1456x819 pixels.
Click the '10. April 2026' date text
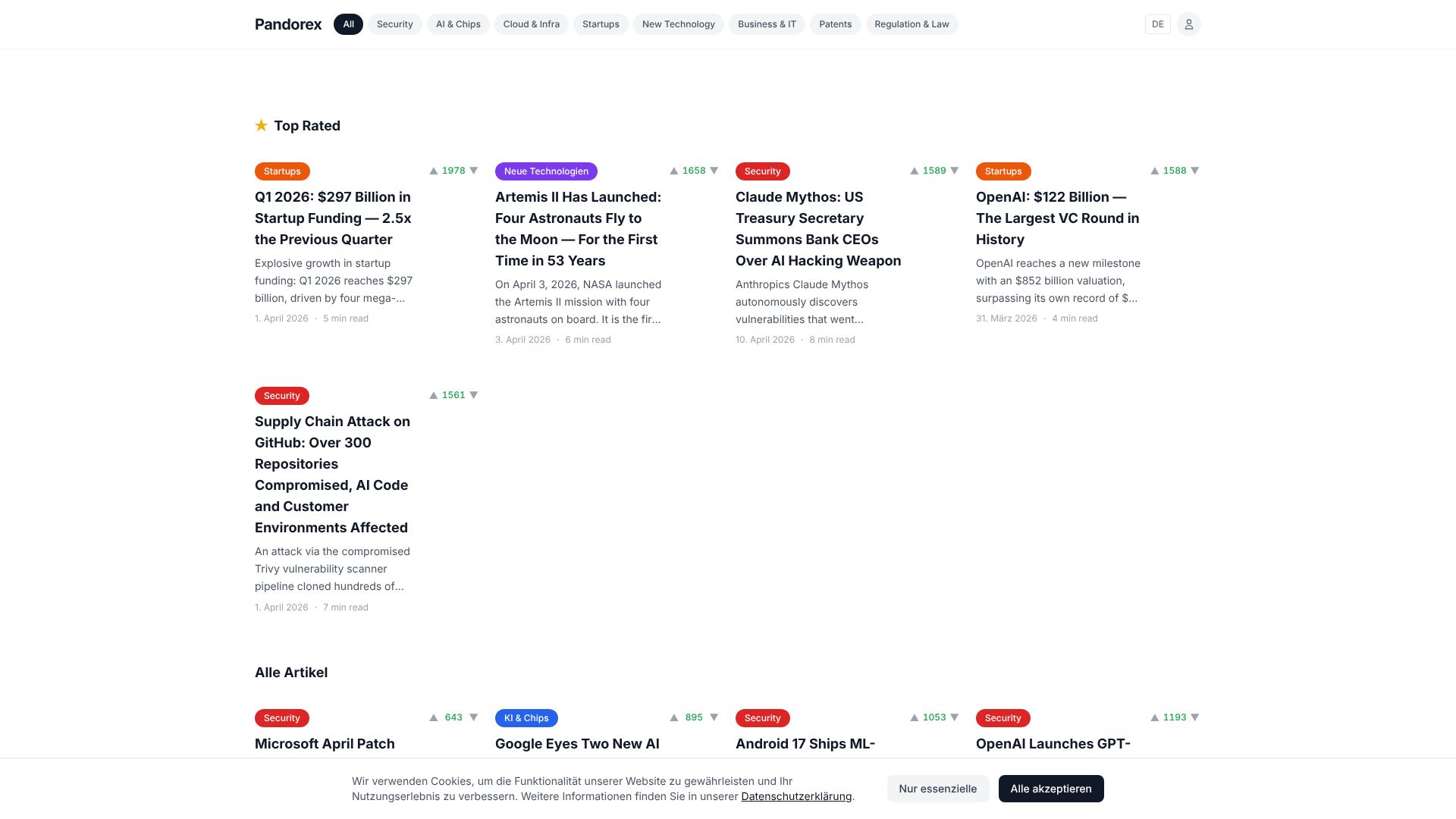point(765,340)
